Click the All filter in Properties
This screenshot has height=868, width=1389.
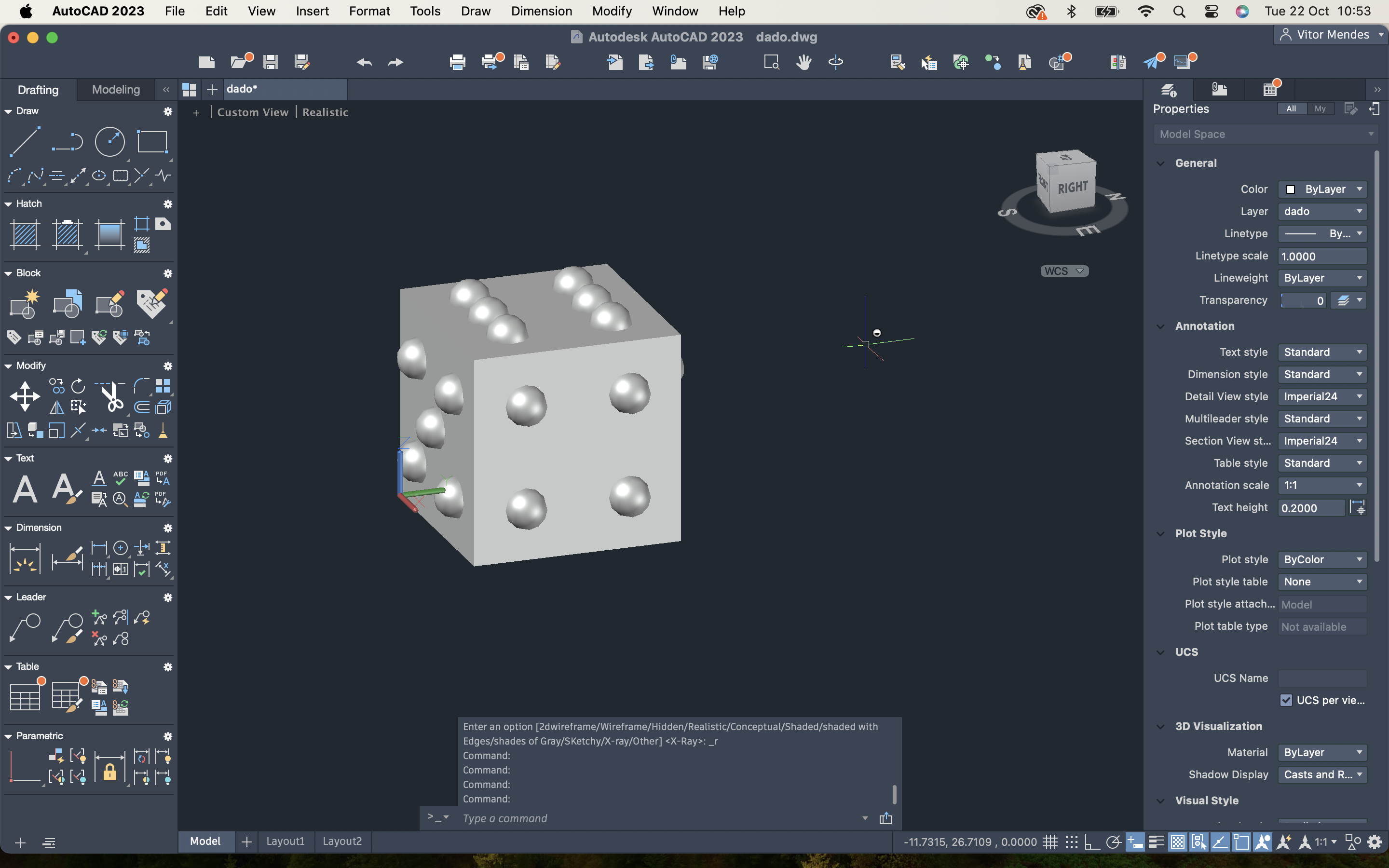1292,108
